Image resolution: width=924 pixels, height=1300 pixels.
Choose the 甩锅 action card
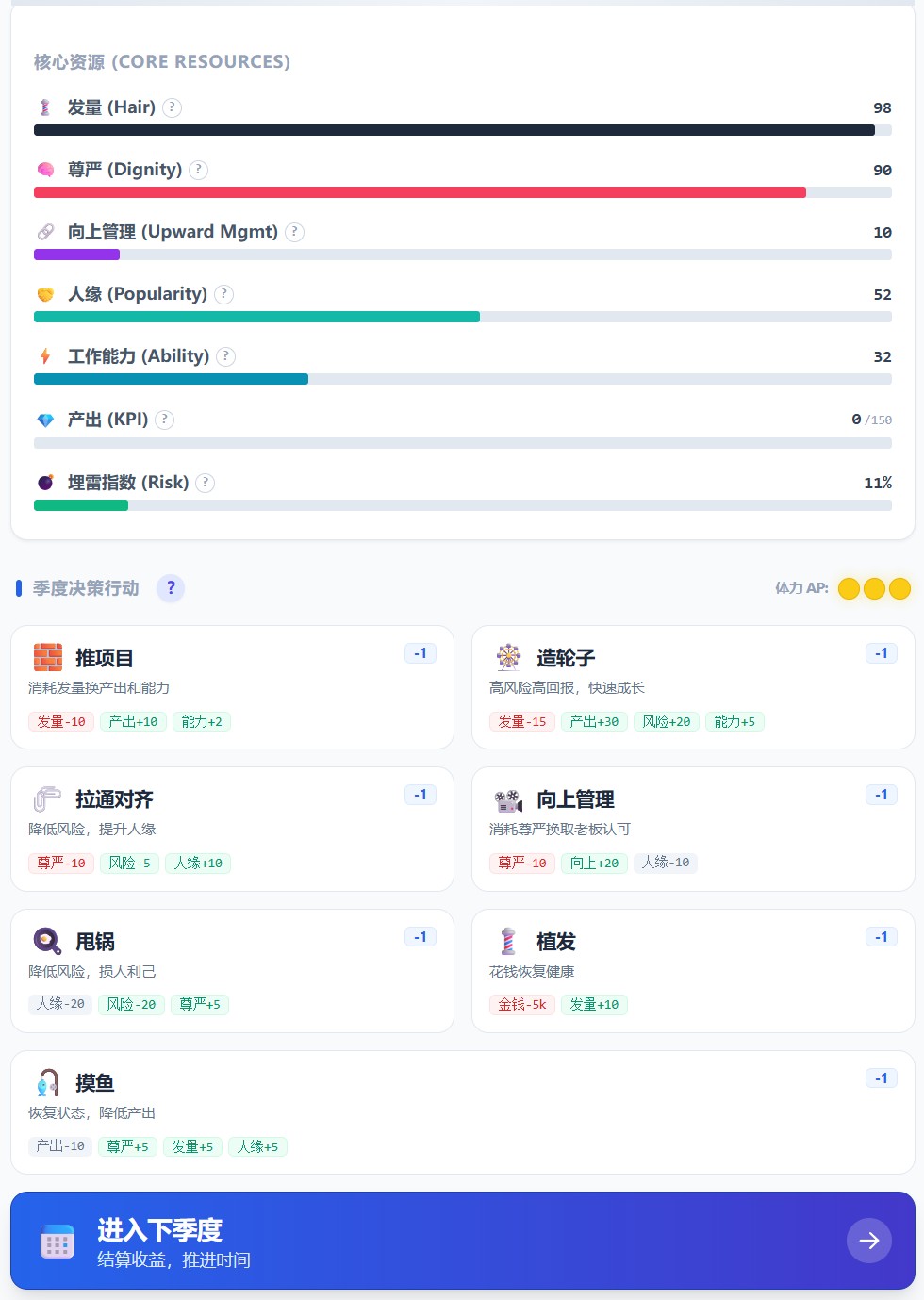[x=232, y=970]
